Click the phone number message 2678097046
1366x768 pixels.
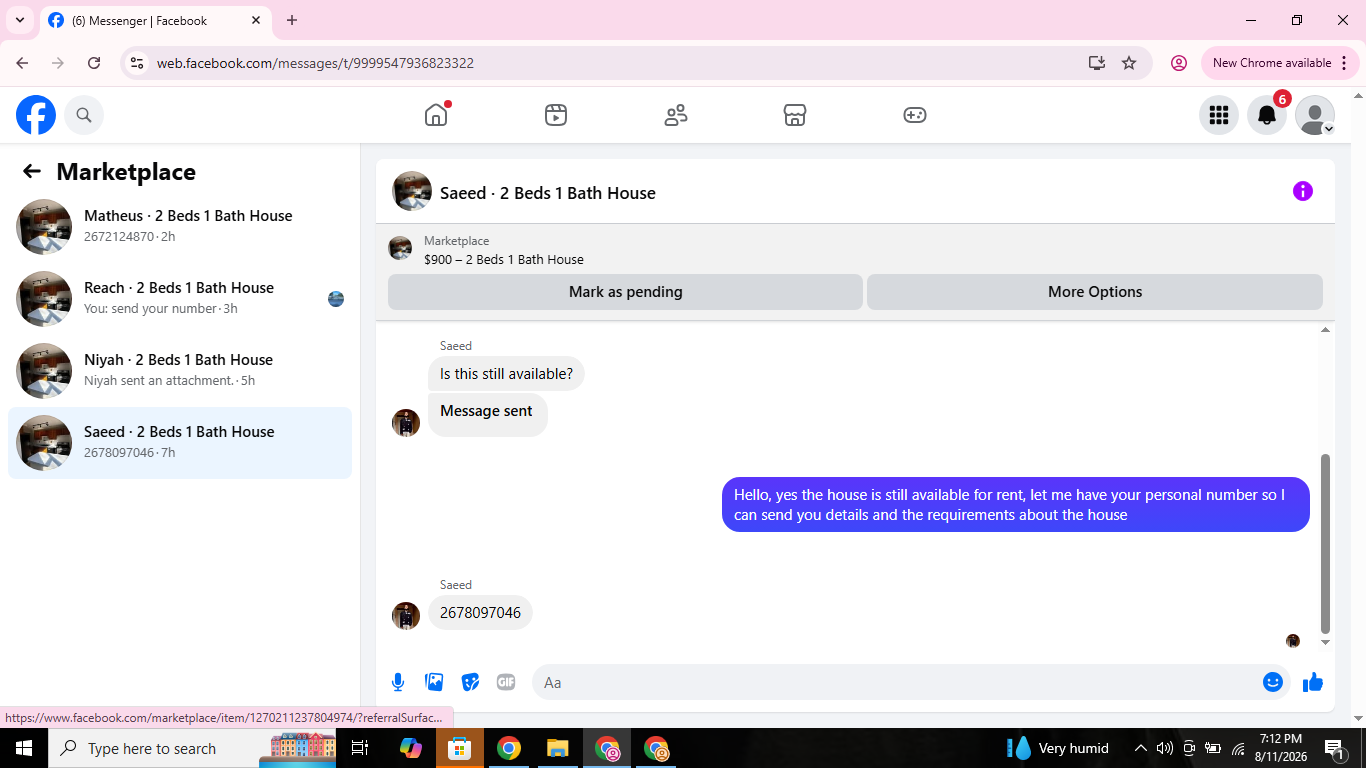click(x=480, y=613)
